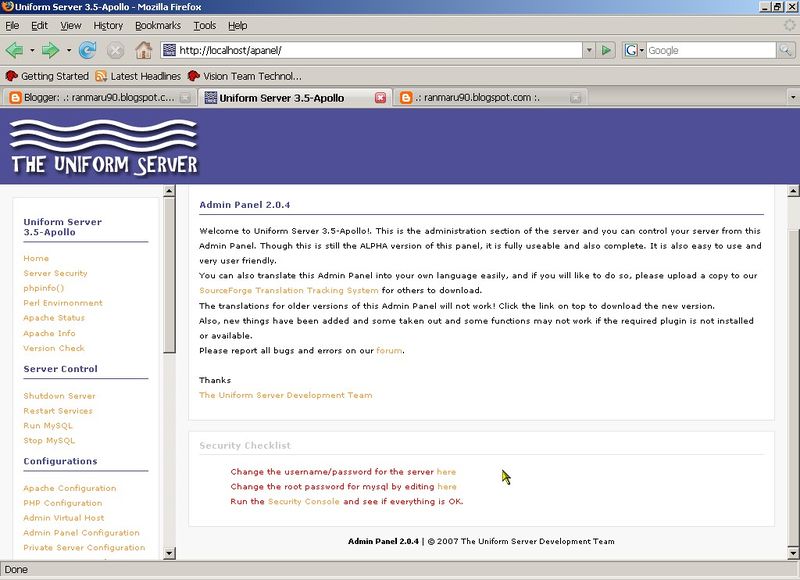Click the green Go arrow beside address bar
Image resolution: width=800 pixels, height=580 pixels.
(606, 50)
